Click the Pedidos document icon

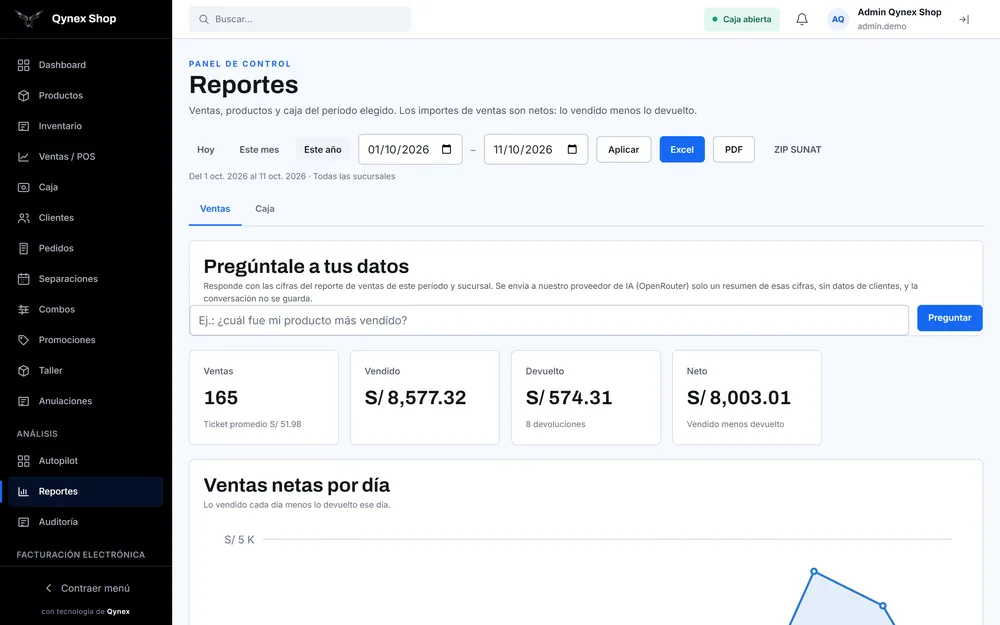[24, 249]
